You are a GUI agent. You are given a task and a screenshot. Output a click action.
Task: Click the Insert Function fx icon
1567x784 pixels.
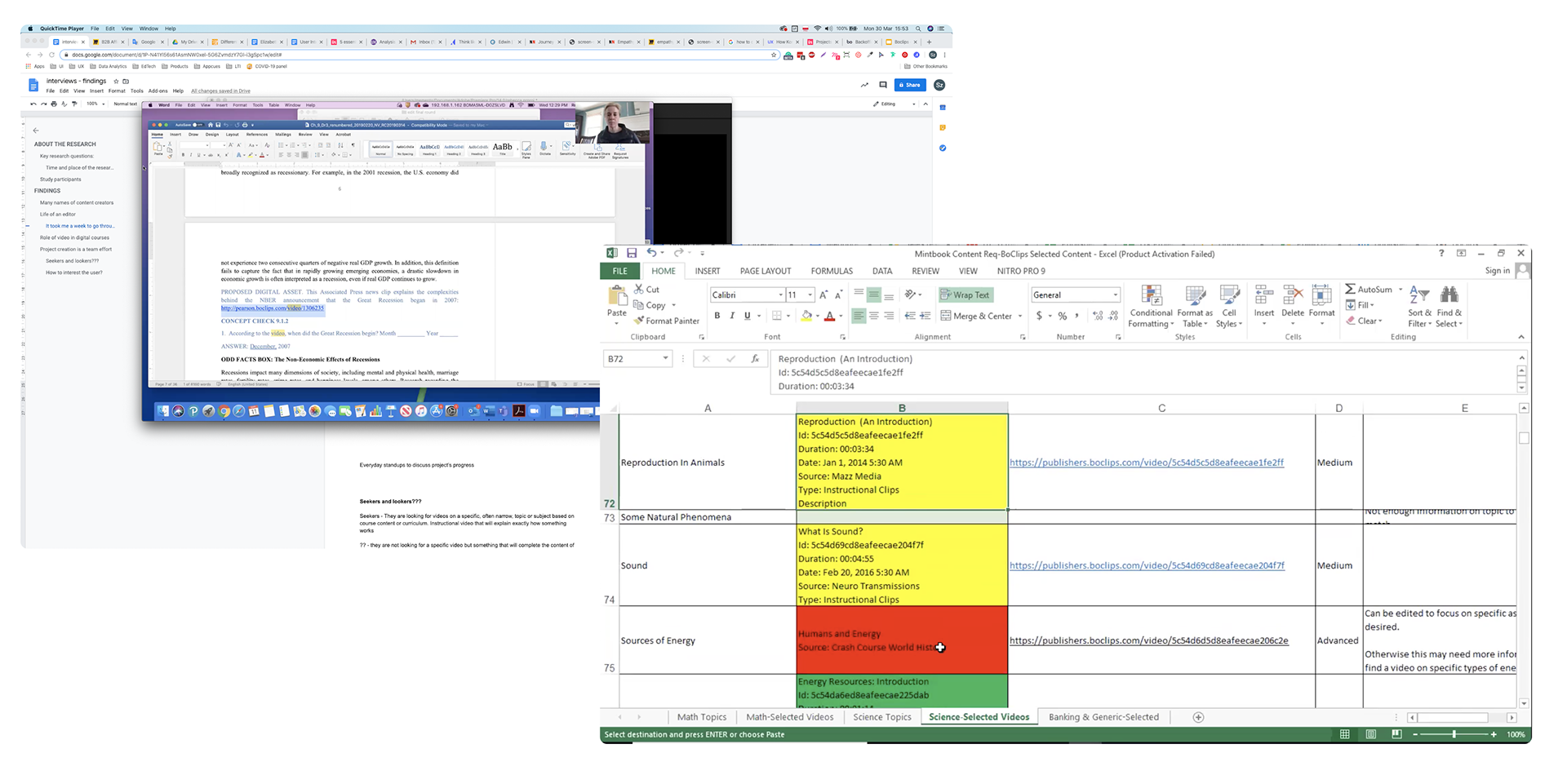point(755,358)
